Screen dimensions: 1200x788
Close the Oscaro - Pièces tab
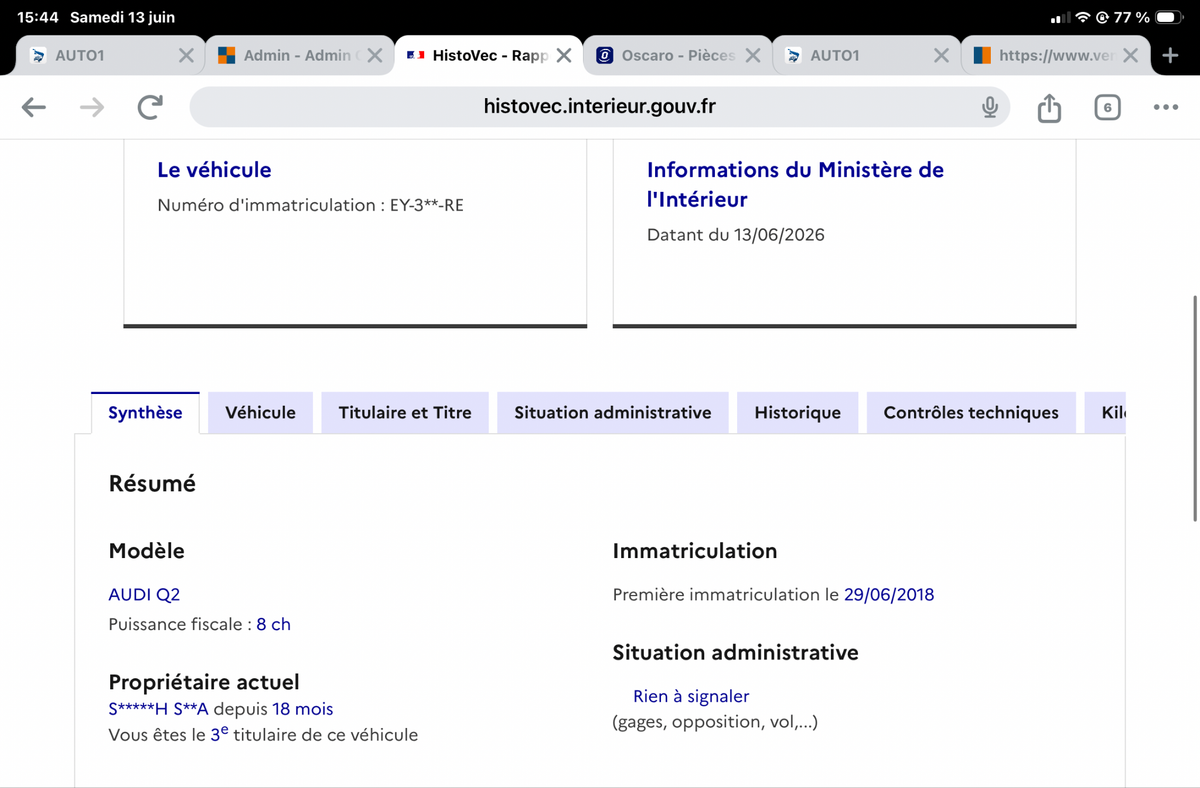pos(753,56)
